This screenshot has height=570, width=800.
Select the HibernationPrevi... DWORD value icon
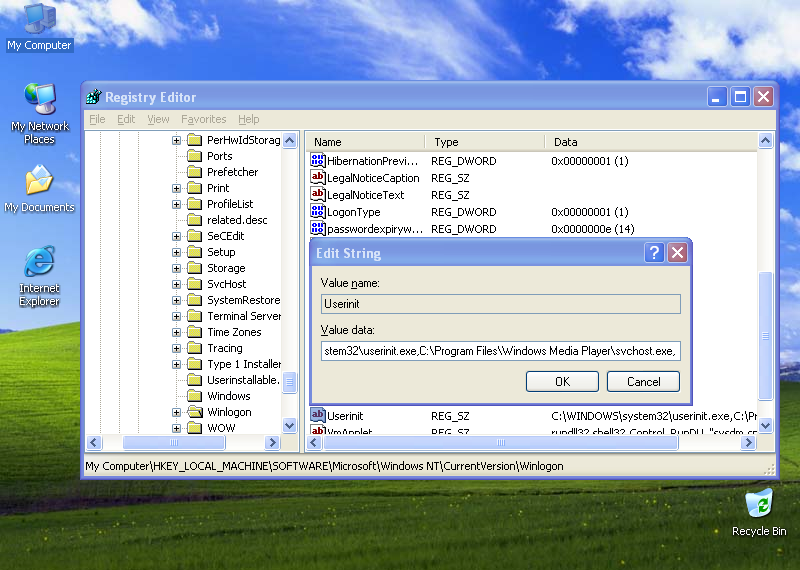(x=317, y=160)
